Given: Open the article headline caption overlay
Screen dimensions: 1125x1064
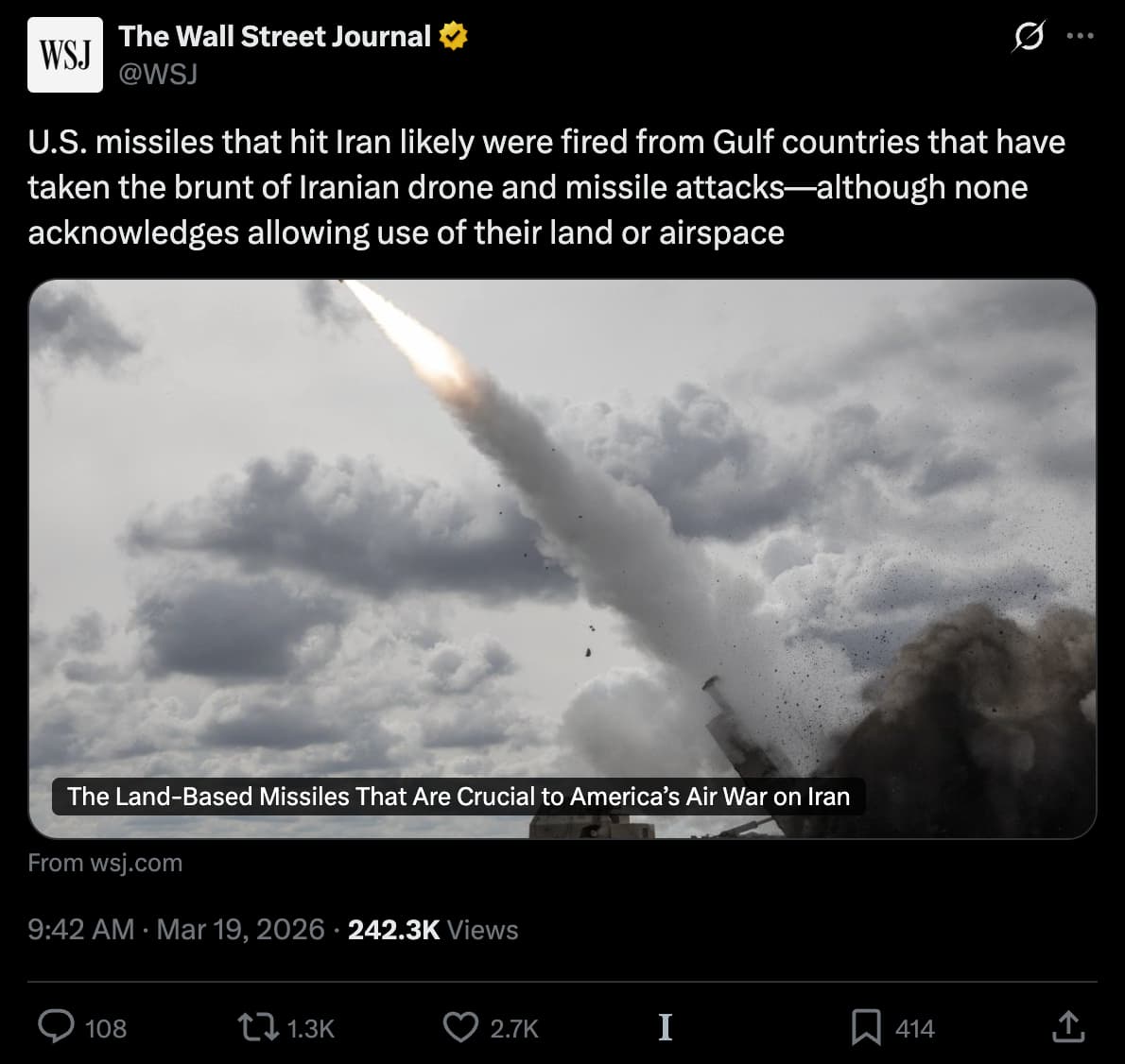Looking at the screenshot, I should click(x=459, y=797).
